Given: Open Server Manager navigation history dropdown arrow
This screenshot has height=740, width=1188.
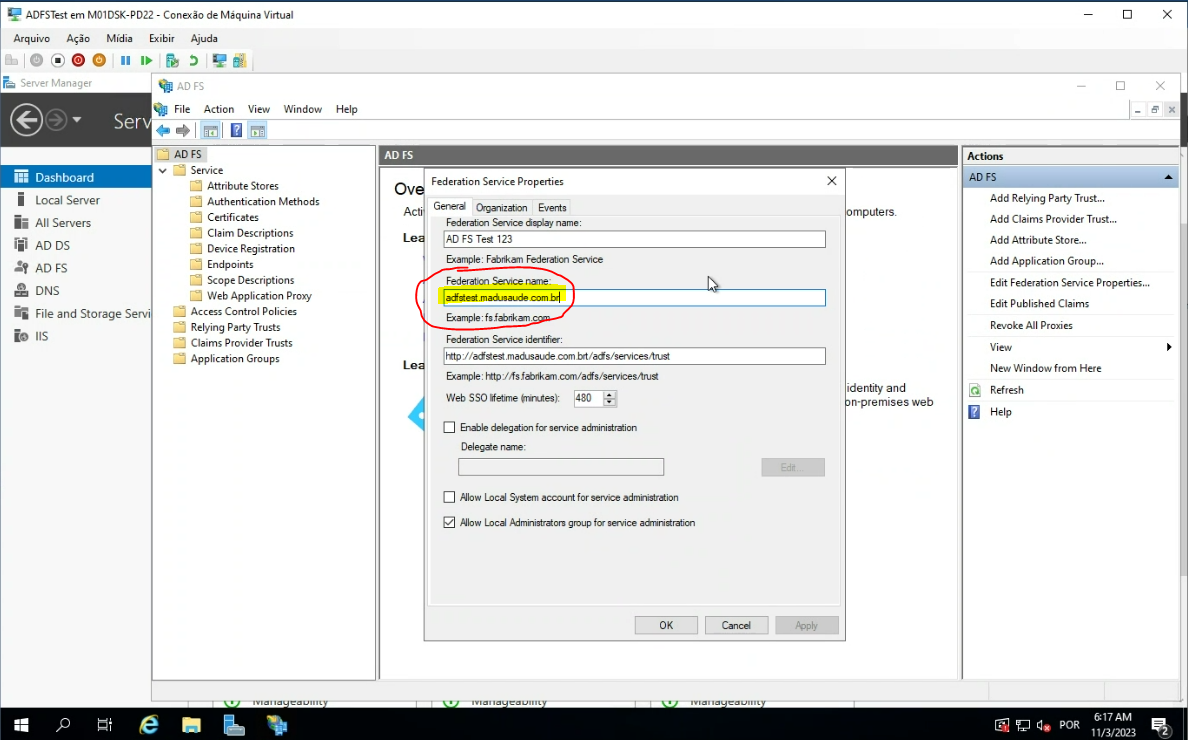Looking at the screenshot, I should pos(77,120).
